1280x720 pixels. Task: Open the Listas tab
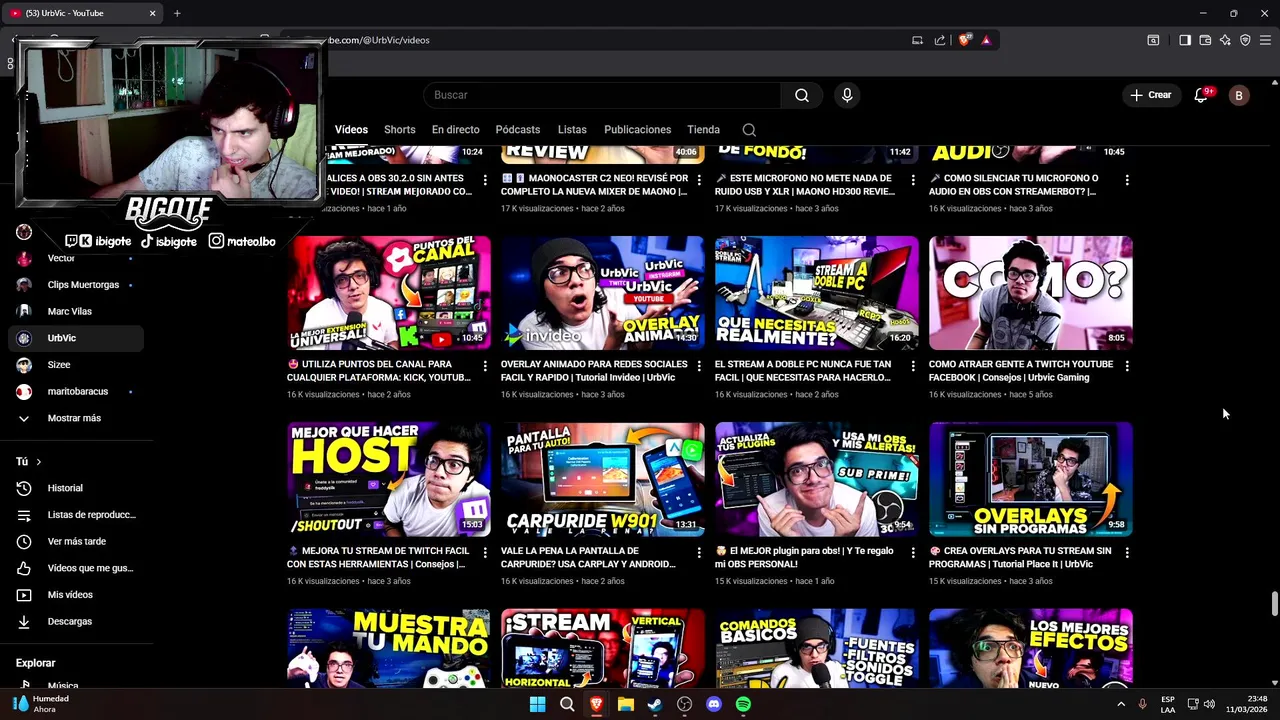[572, 130]
